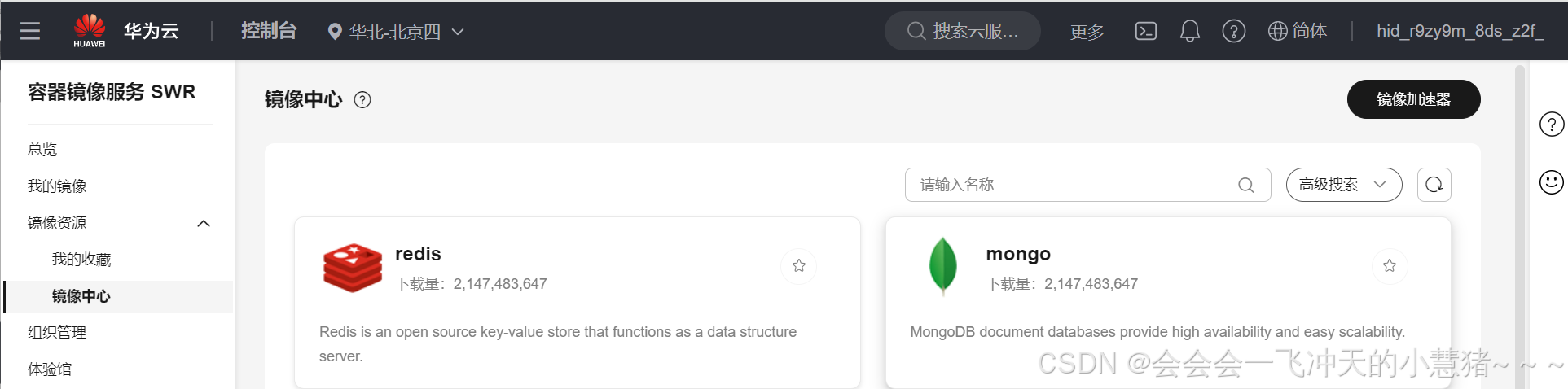1568x389 pixels.
Task: Click the 容器镜像服务 SWR title
Action: 112,92
